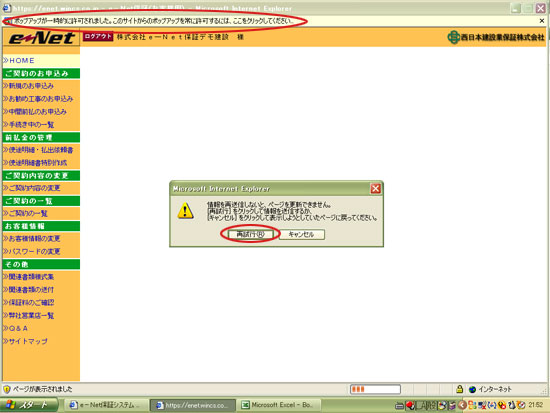Click the West Japan Construction company logo

(x=496, y=37)
